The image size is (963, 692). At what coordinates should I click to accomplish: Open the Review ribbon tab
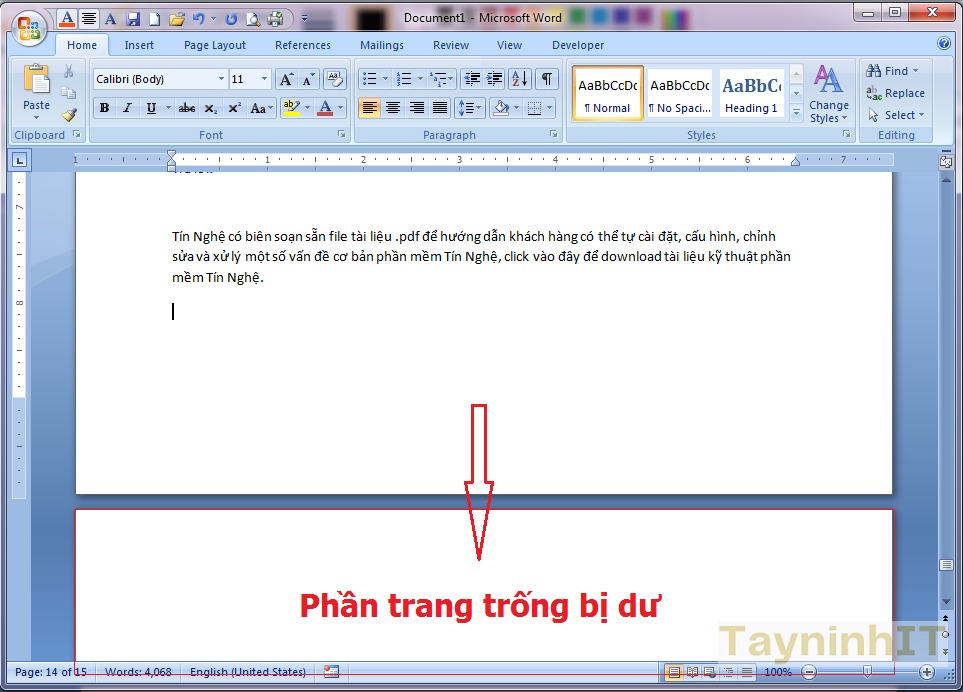450,45
